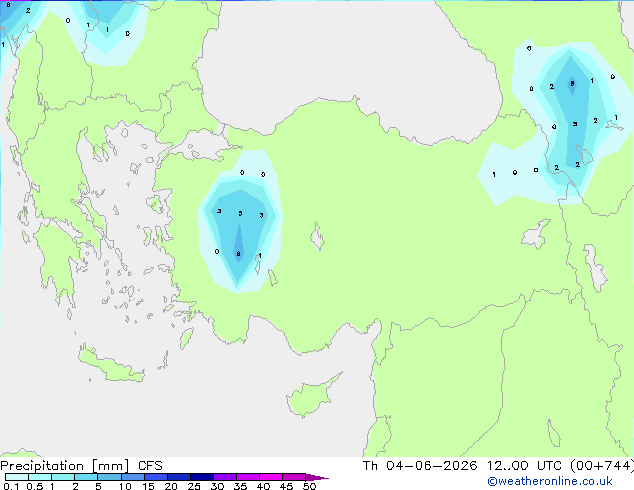Image resolution: width=634 pixels, height=490 pixels.
Task: Select the 30–35 mm violet legend box
Action: tap(224, 477)
